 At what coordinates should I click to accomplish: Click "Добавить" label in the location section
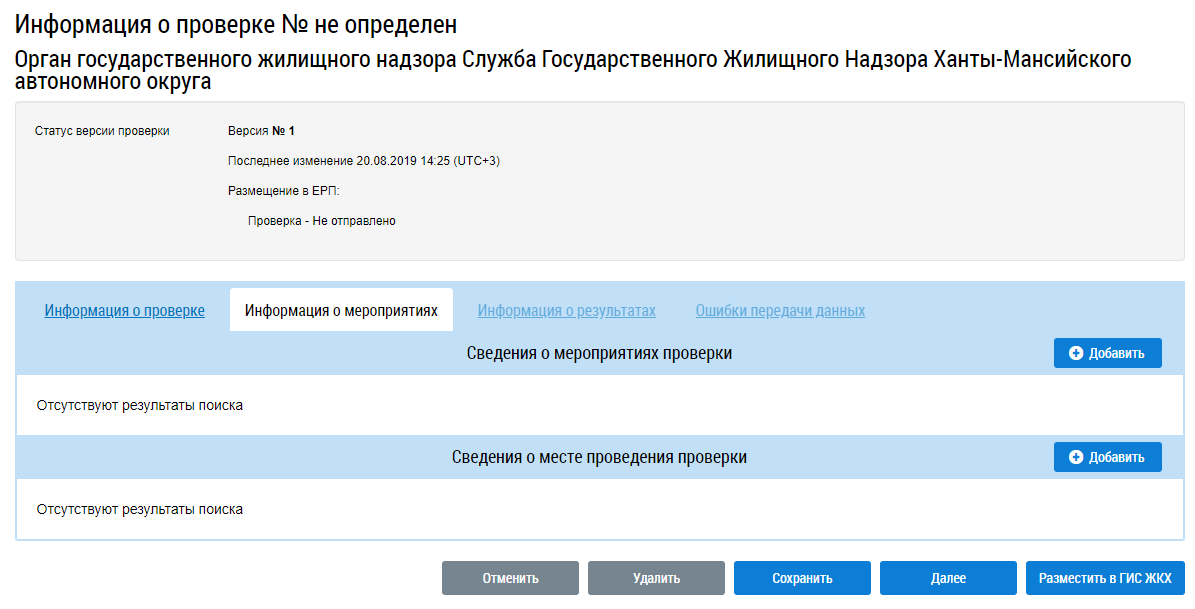tap(1116, 458)
